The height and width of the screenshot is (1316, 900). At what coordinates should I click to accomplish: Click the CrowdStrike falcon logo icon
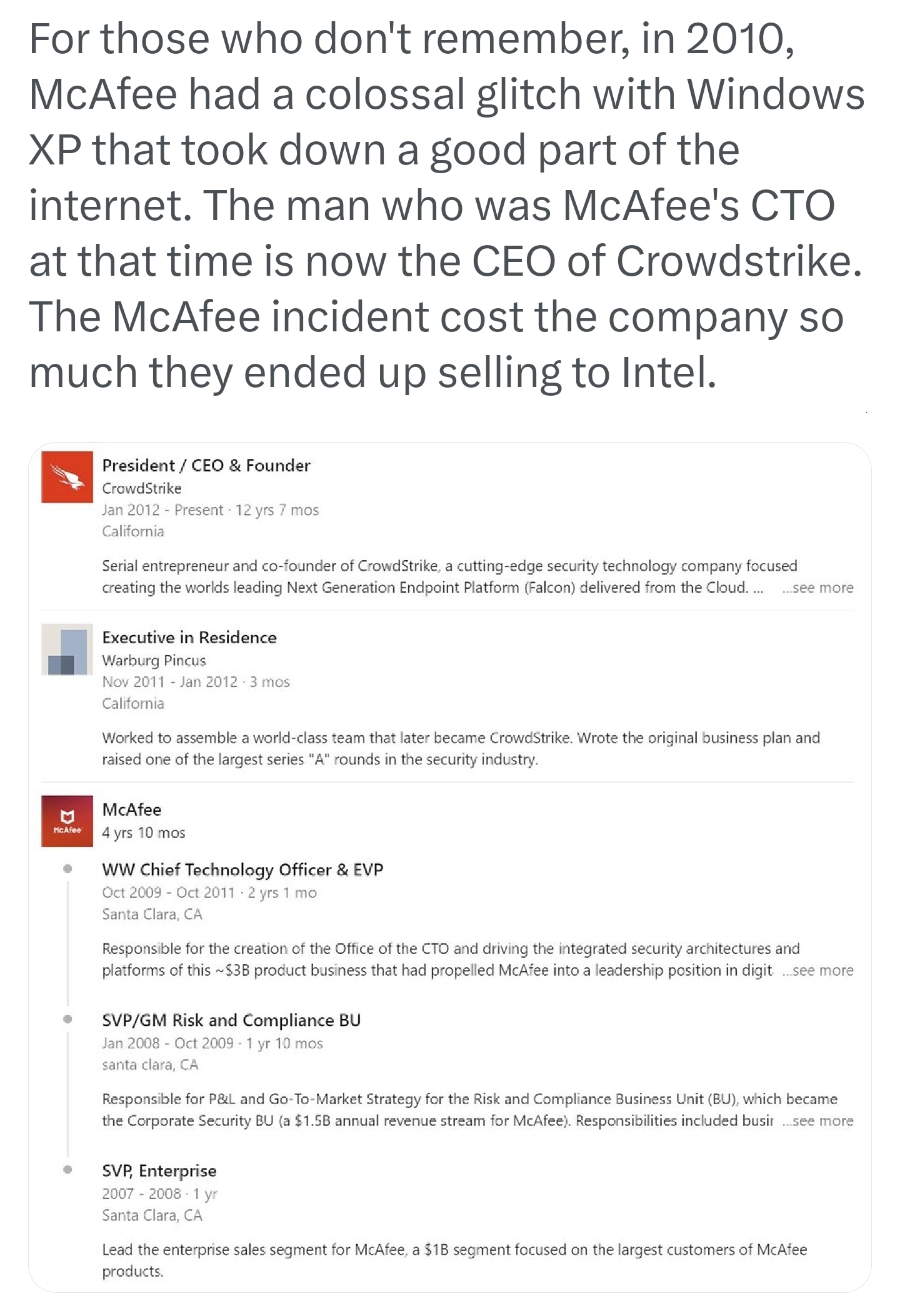coord(67,477)
